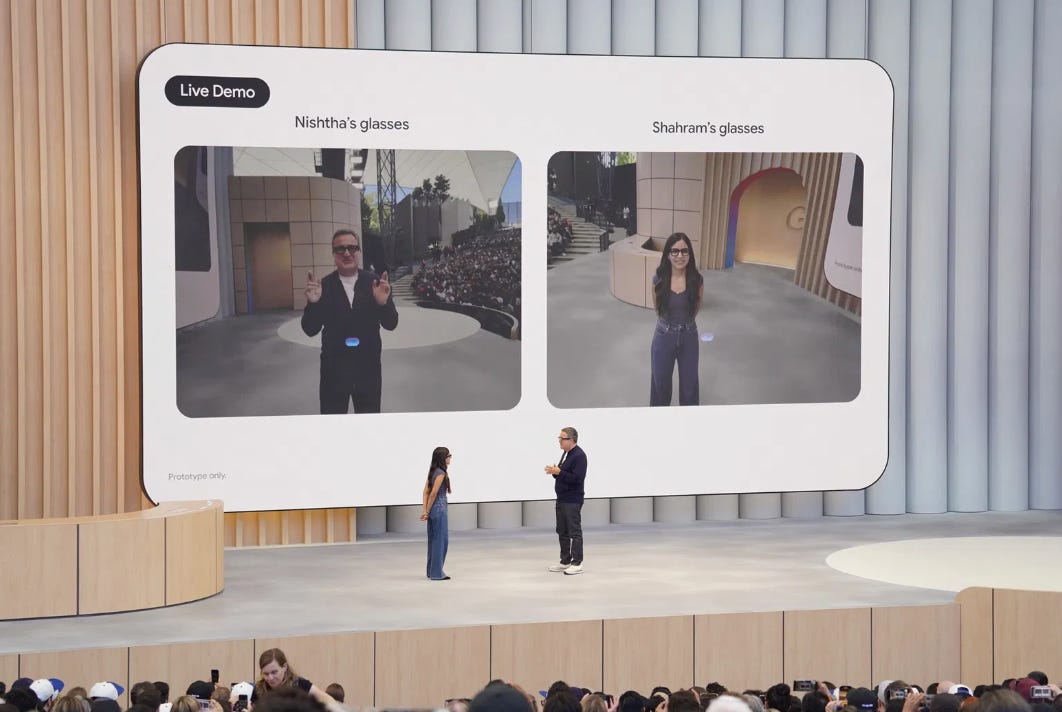Select the Nishtha's glasses video feed
The image size is (1062, 712).
click(348, 281)
